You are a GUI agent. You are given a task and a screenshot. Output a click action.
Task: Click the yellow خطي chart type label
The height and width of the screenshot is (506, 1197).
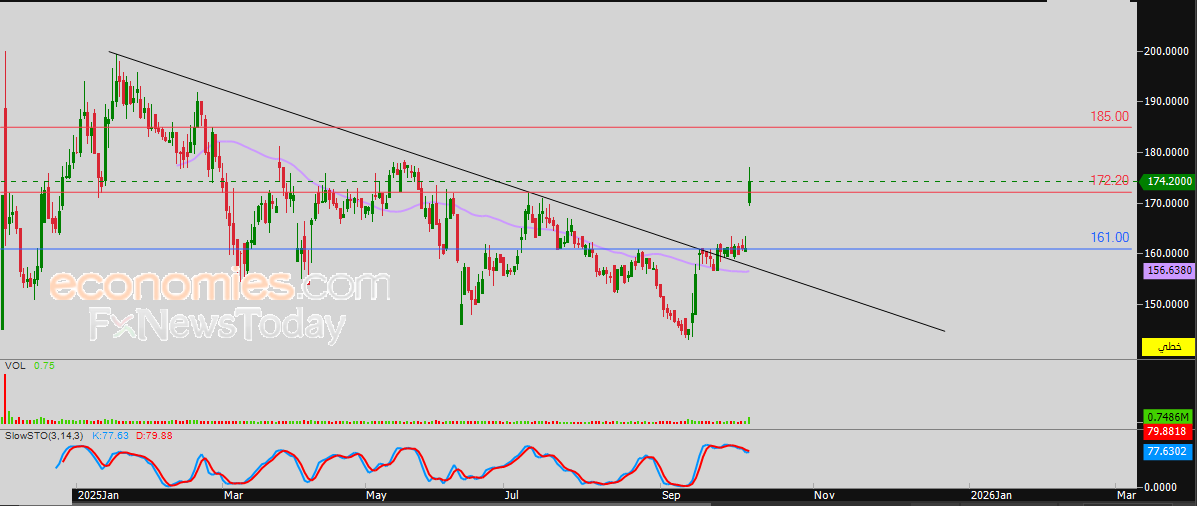click(1168, 347)
